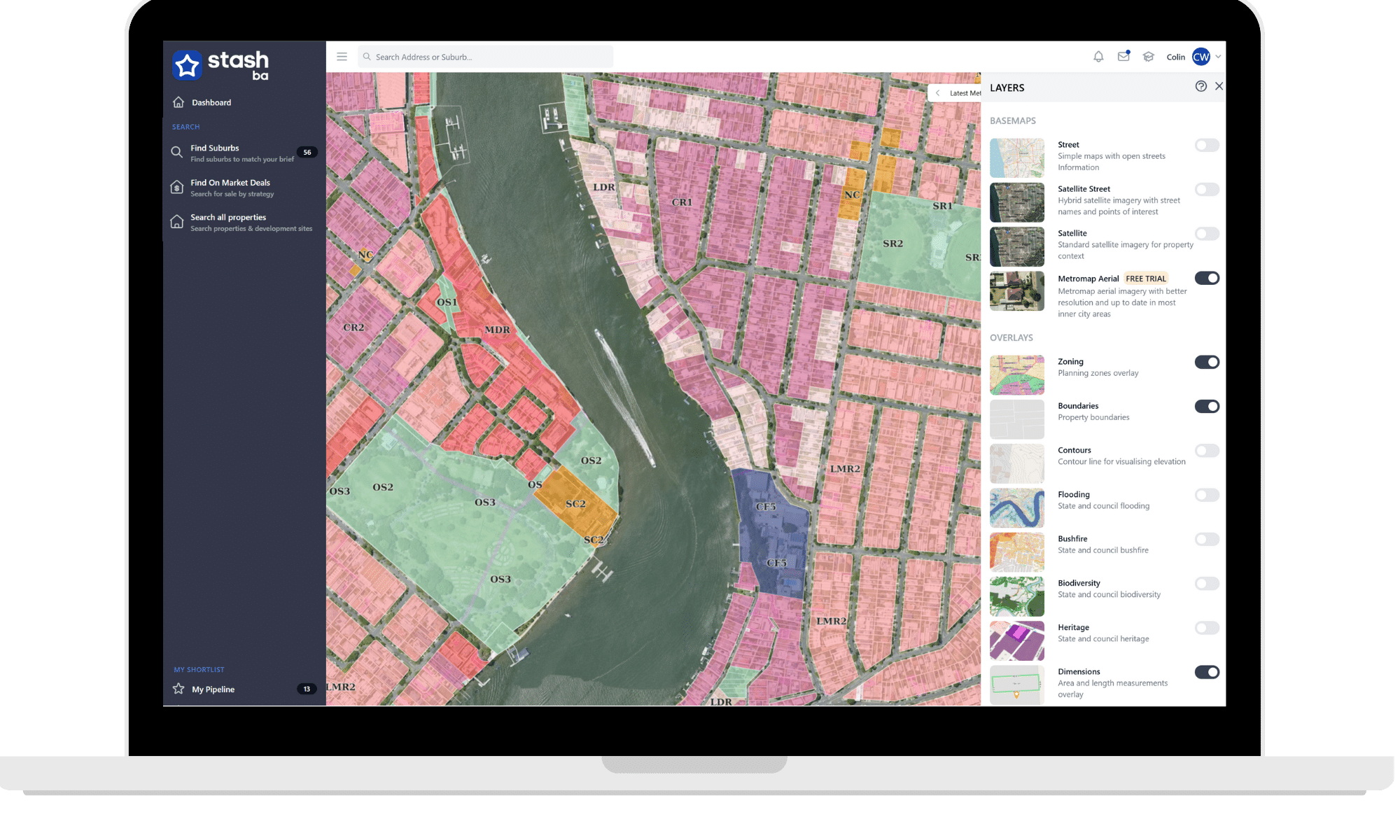The height and width of the screenshot is (840, 1400).
Task: Click the Metromap Aerial thumbnail
Action: pos(1017,291)
